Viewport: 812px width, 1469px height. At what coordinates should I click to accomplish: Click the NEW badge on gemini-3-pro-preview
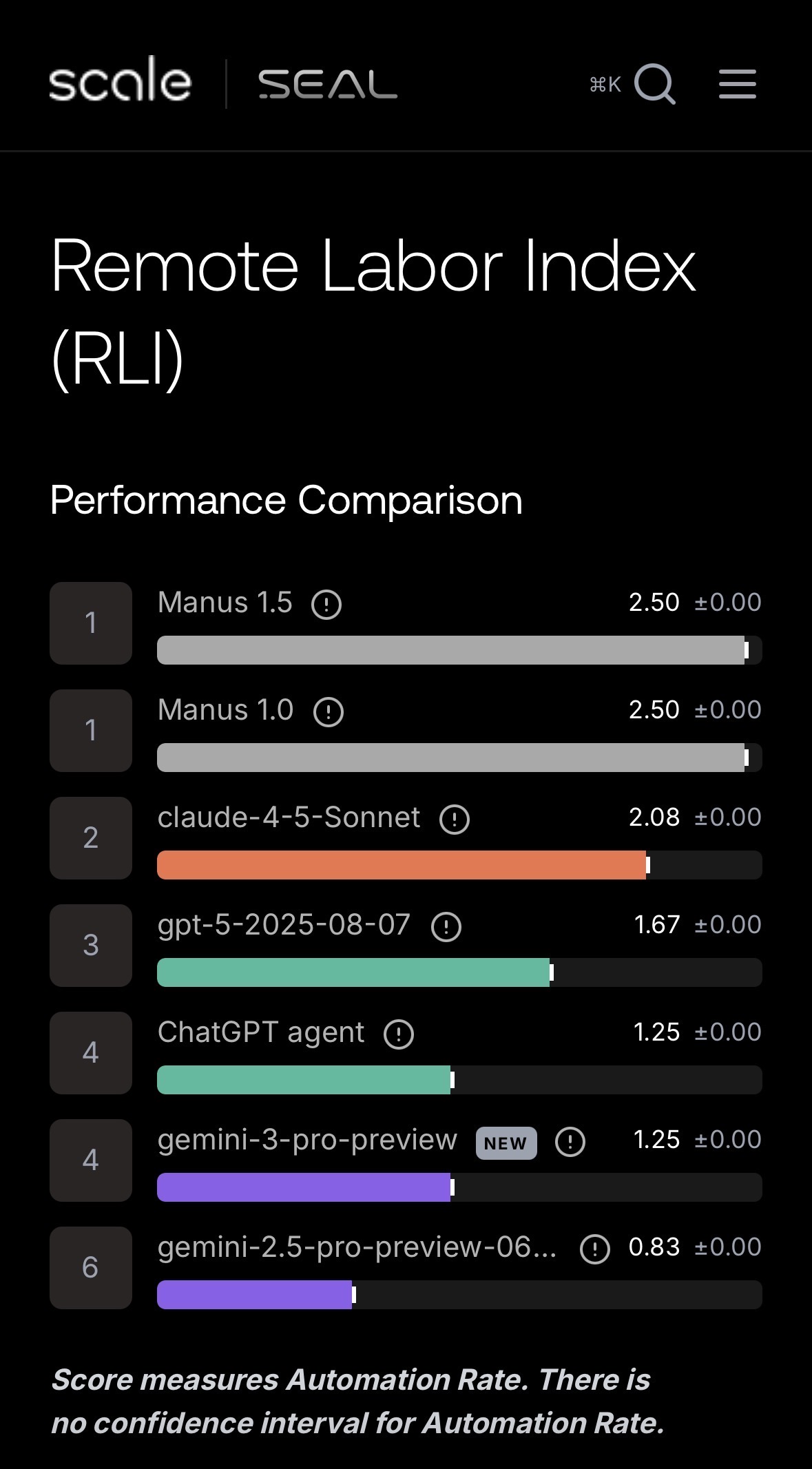pyautogui.click(x=506, y=1143)
